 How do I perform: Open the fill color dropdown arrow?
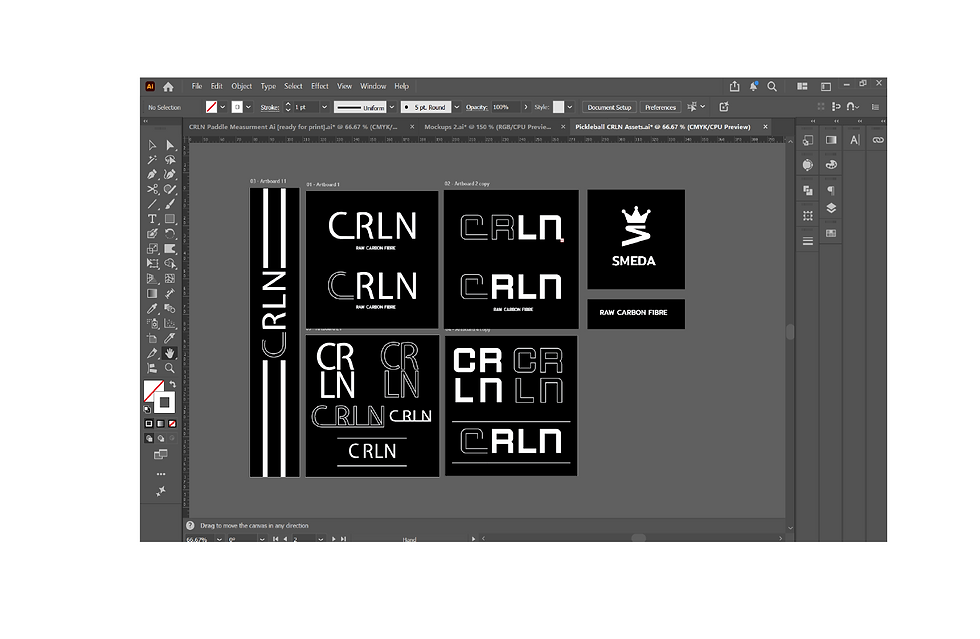pos(222,107)
